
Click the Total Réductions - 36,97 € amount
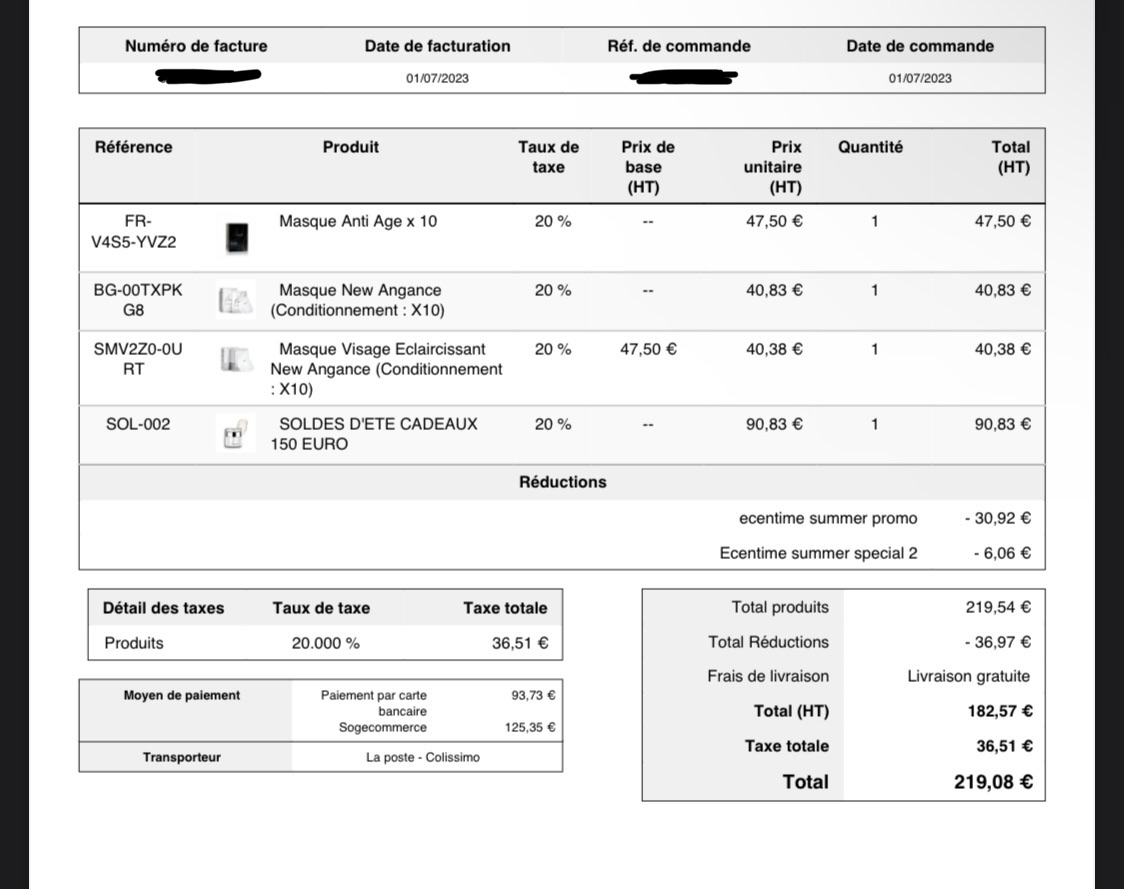(x=998, y=642)
